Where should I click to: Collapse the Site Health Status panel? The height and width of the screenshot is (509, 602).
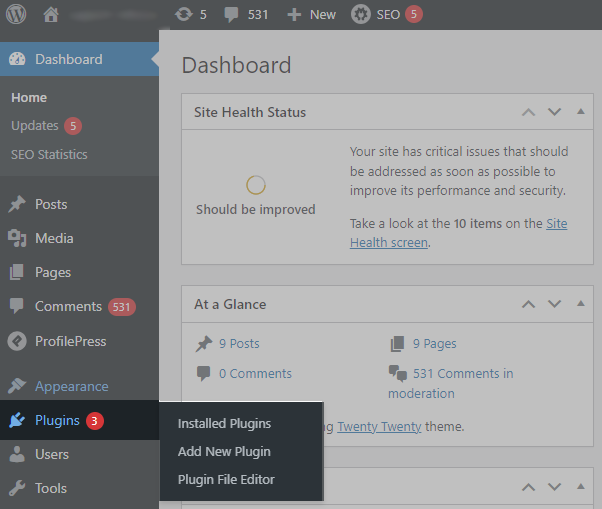coord(581,112)
